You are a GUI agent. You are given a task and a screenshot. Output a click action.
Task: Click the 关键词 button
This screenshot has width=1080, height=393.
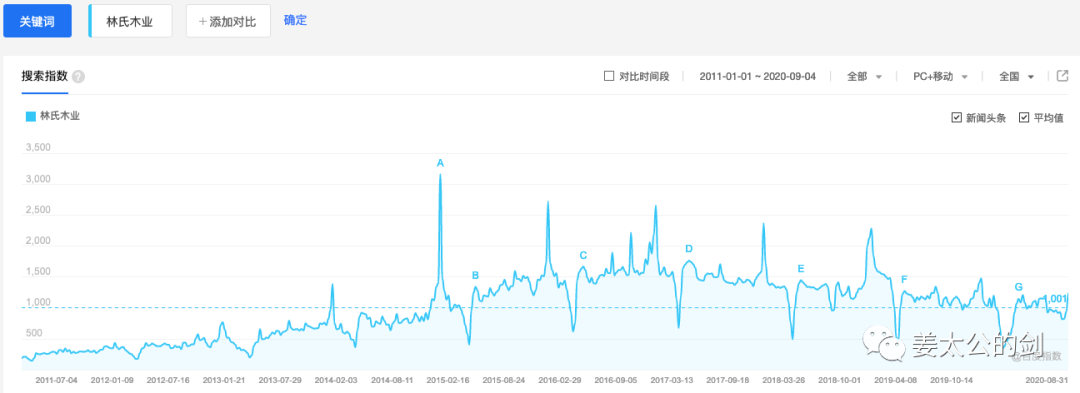(x=38, y=21)
